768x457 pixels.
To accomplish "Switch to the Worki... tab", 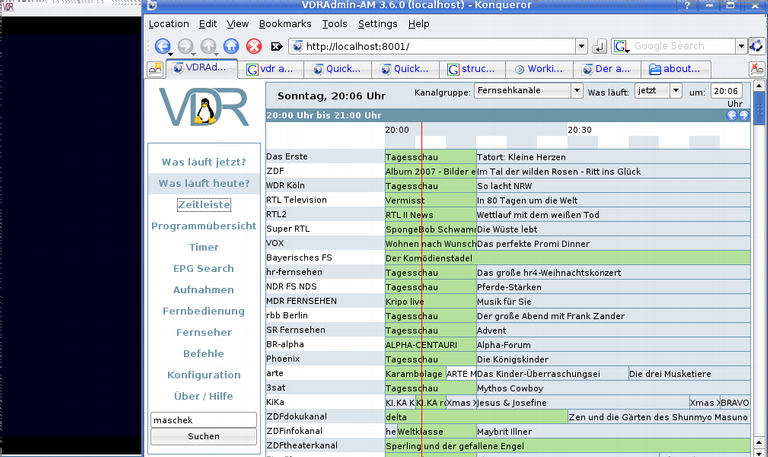I will 540,69.
